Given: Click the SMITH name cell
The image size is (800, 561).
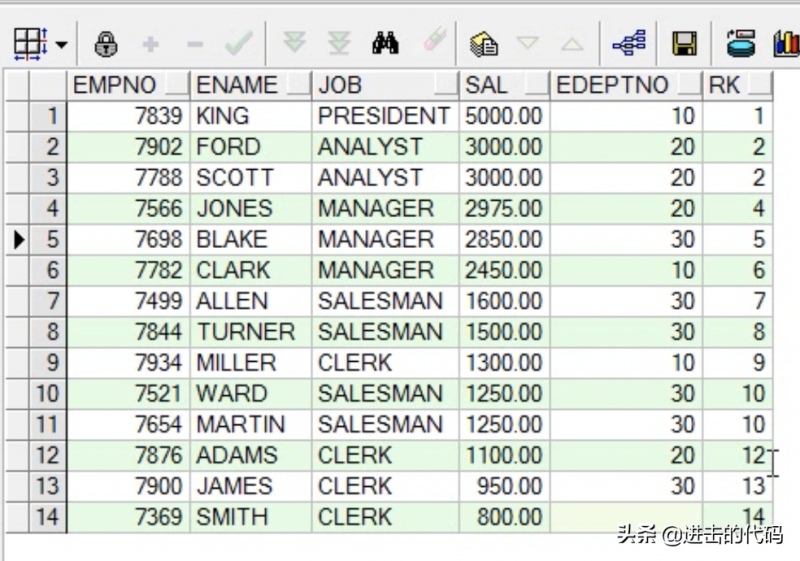Looking at the screenshot, I should pyautogui.click(x=251, y=517).
